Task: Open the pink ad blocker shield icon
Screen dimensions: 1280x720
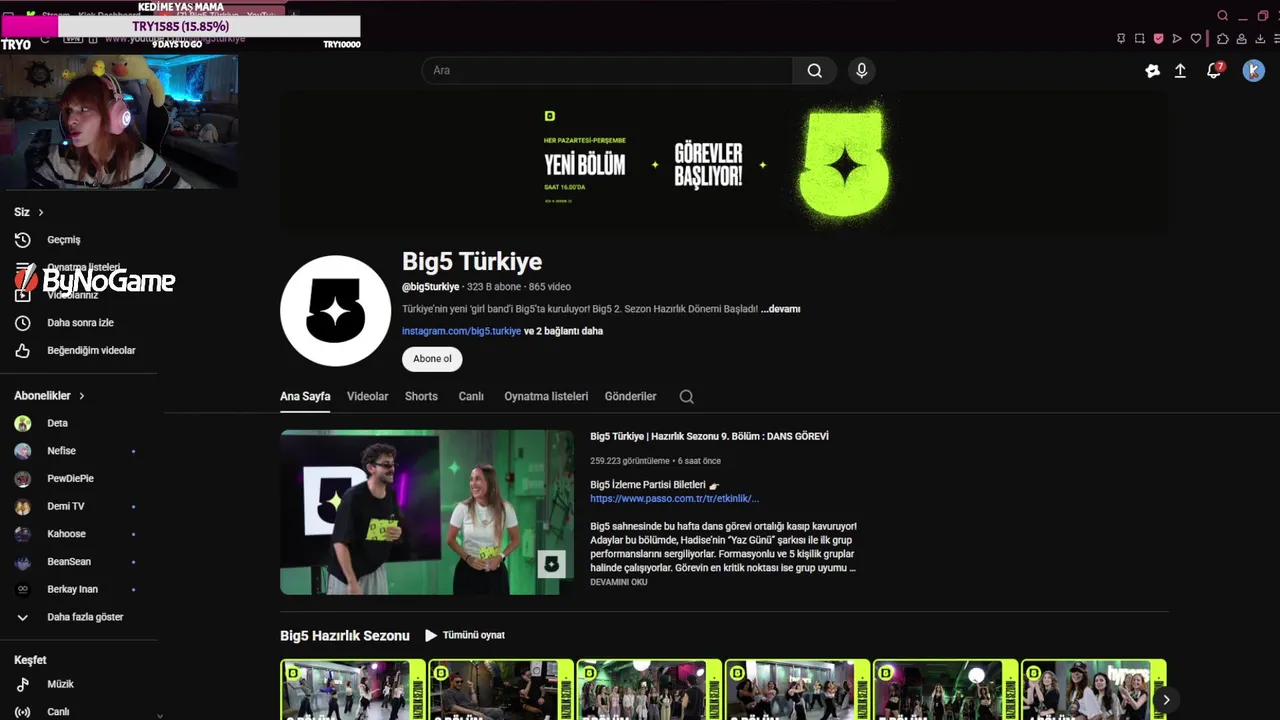Action: (x=1158, y=39)
